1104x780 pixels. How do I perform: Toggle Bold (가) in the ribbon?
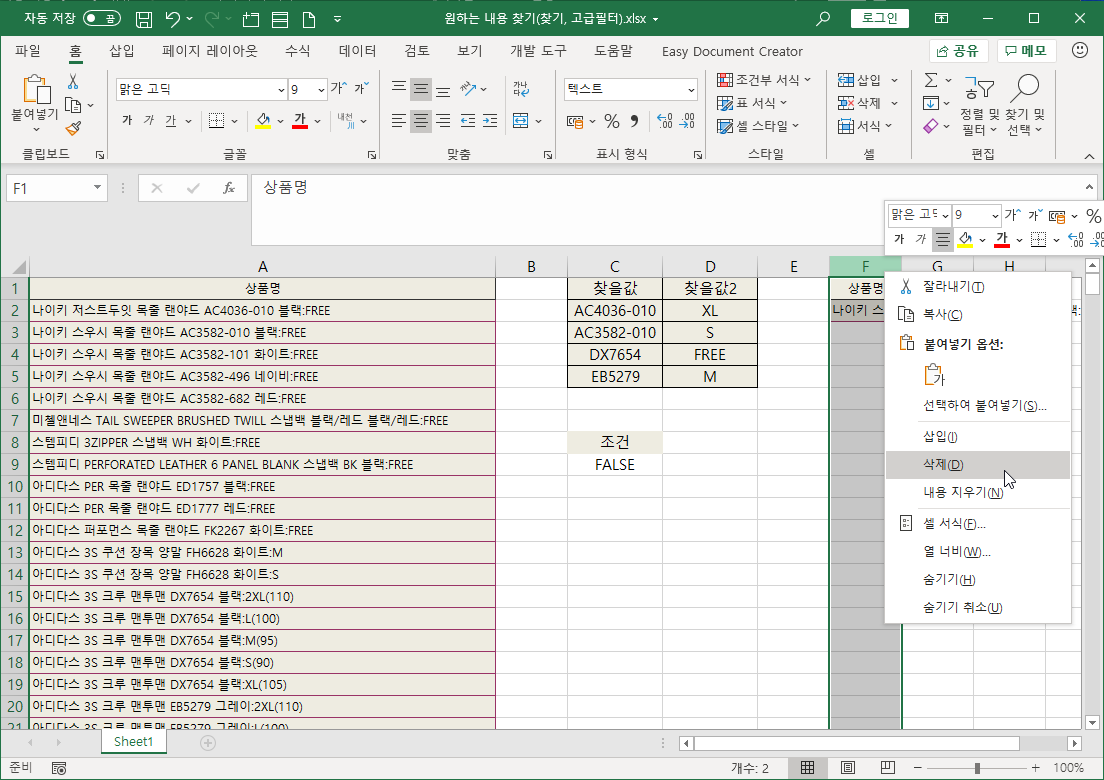127,121
